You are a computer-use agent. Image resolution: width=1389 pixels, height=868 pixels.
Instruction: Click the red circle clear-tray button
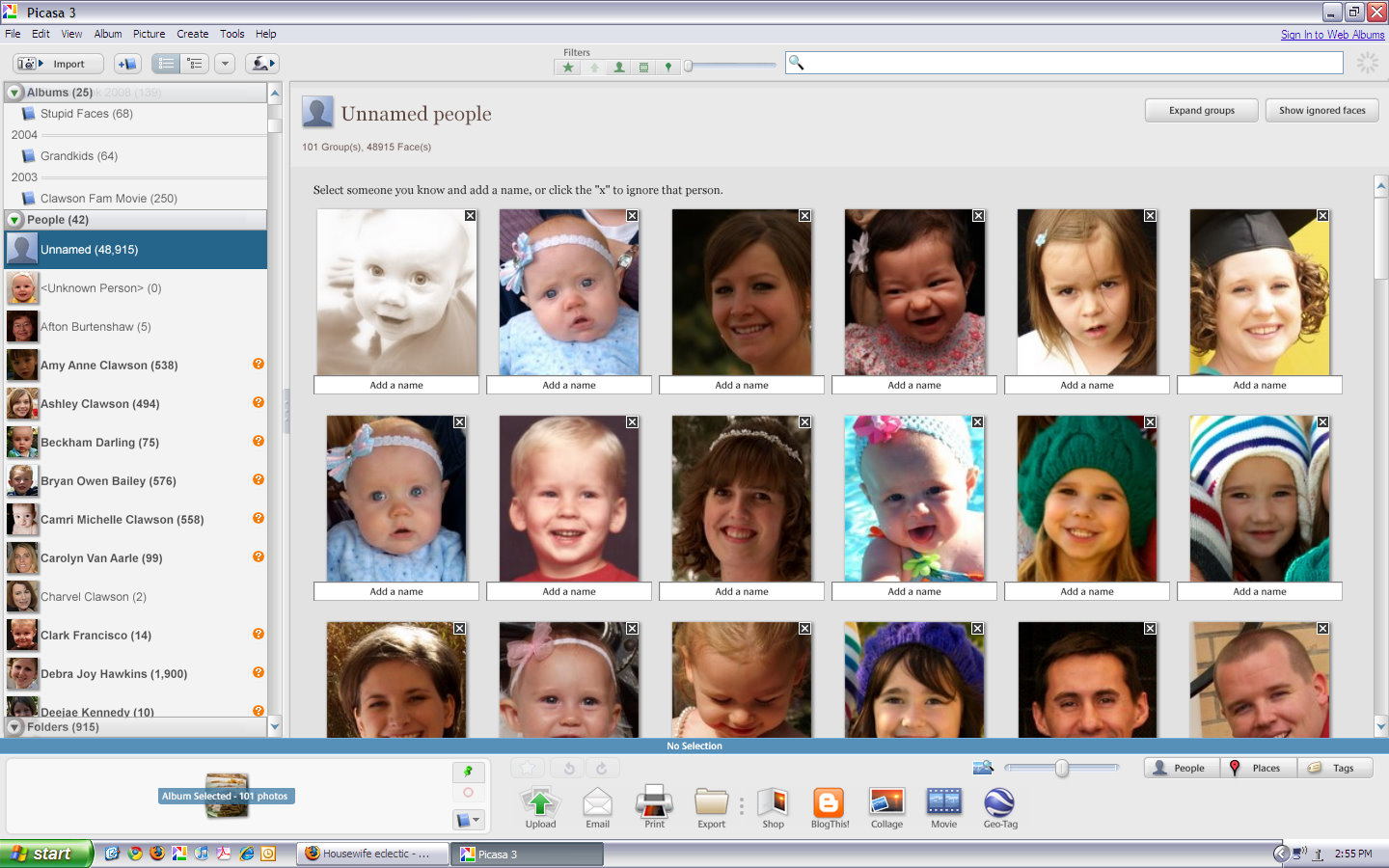click(x=468, y=793)
